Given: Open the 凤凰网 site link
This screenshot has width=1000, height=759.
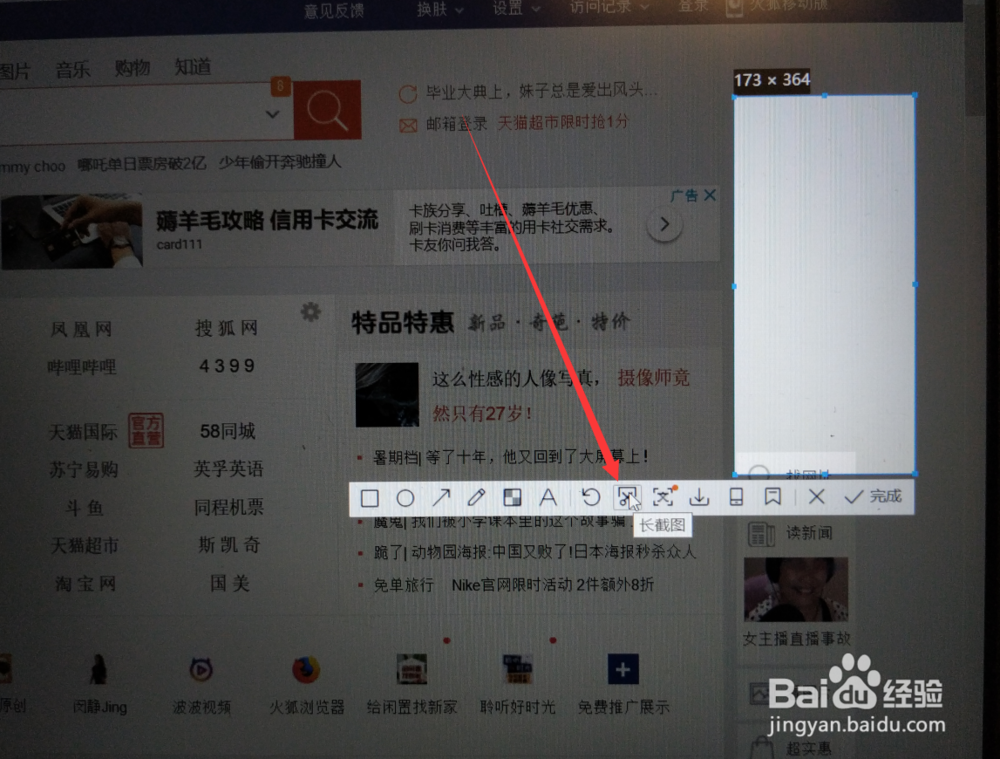Looking at the screenshot, I should click(81, 329).
